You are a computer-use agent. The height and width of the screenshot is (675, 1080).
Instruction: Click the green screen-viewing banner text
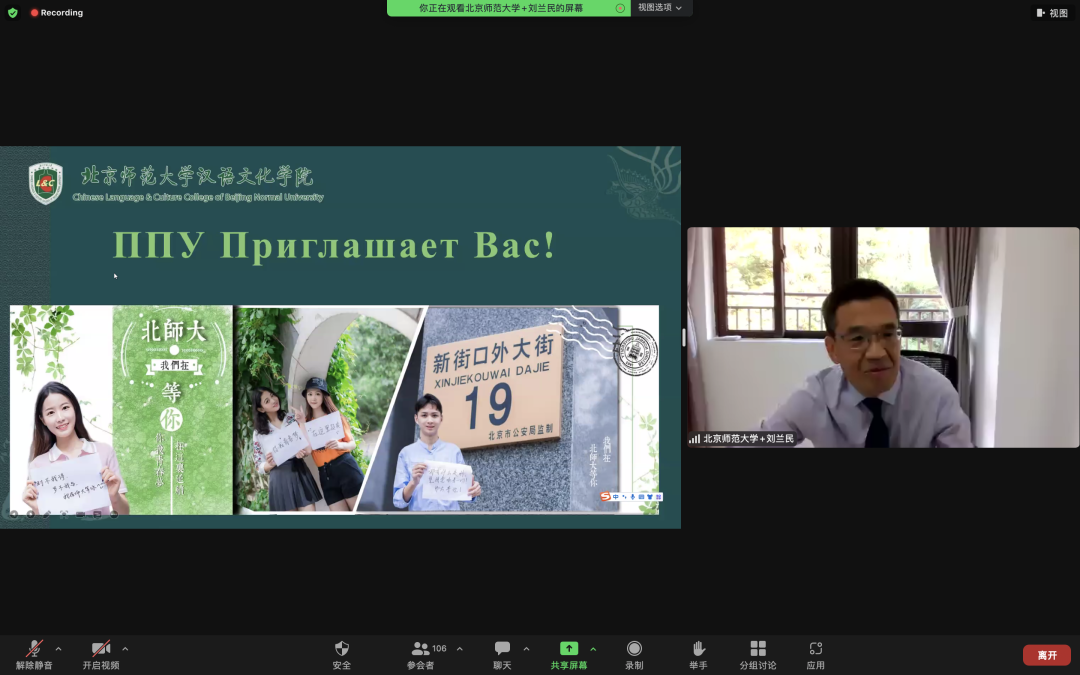[501, 8]
